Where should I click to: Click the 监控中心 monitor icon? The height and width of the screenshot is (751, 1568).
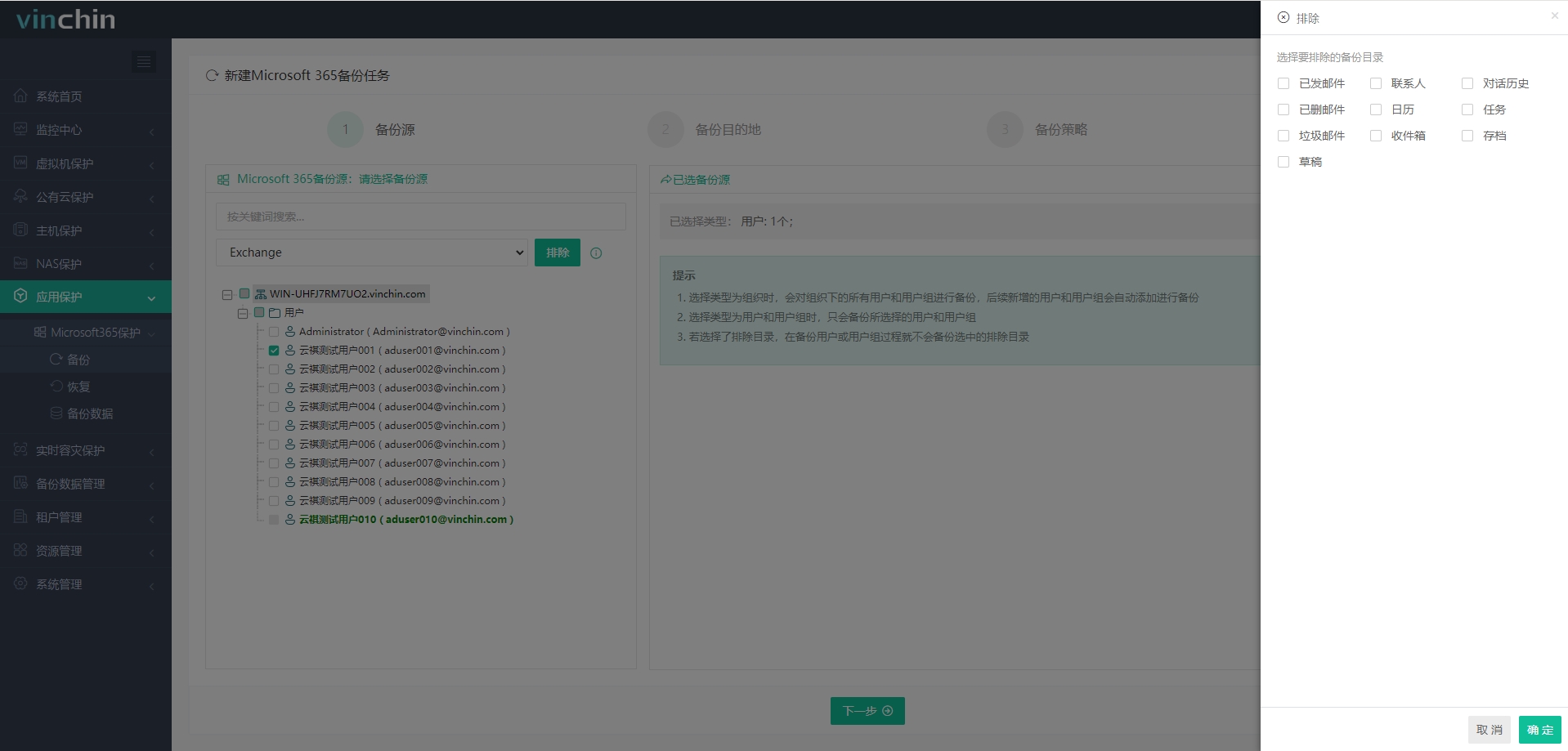point(20,129)
